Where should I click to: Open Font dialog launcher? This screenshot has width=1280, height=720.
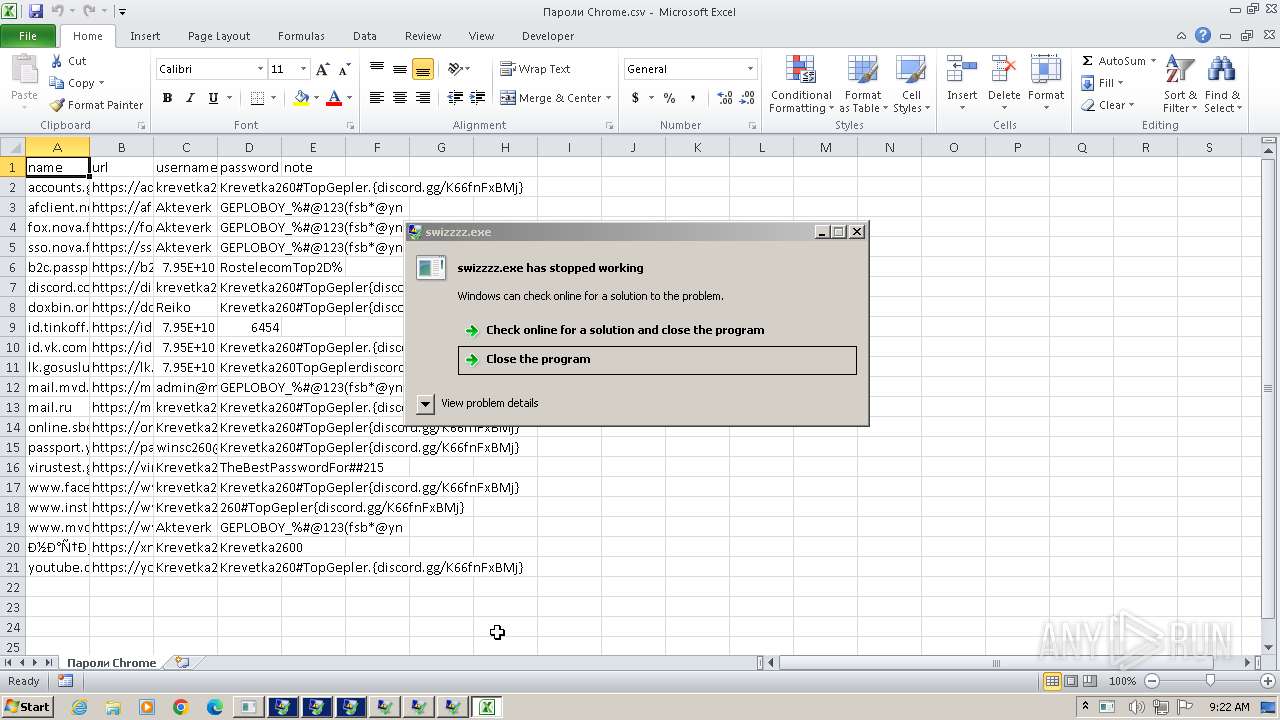(x=350, y=126)
